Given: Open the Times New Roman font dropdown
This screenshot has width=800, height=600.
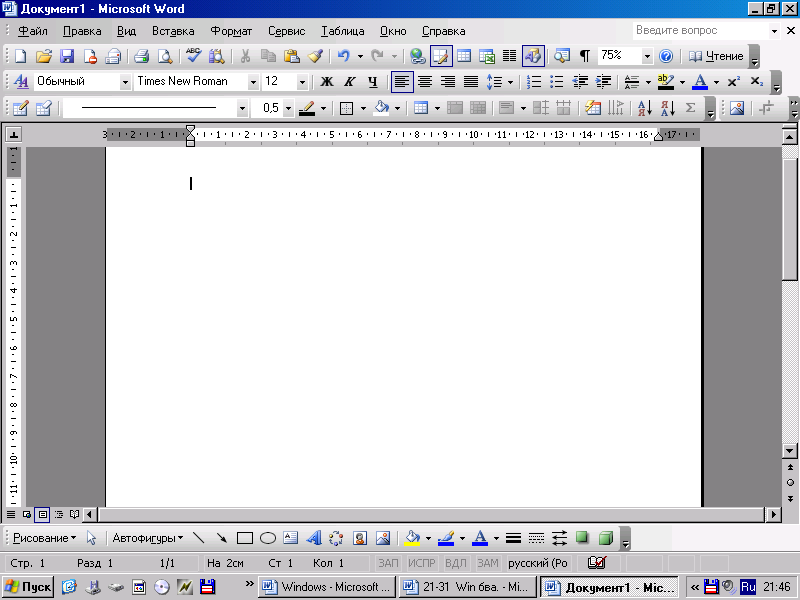Looking at the screenshot, I should point(253,82).
